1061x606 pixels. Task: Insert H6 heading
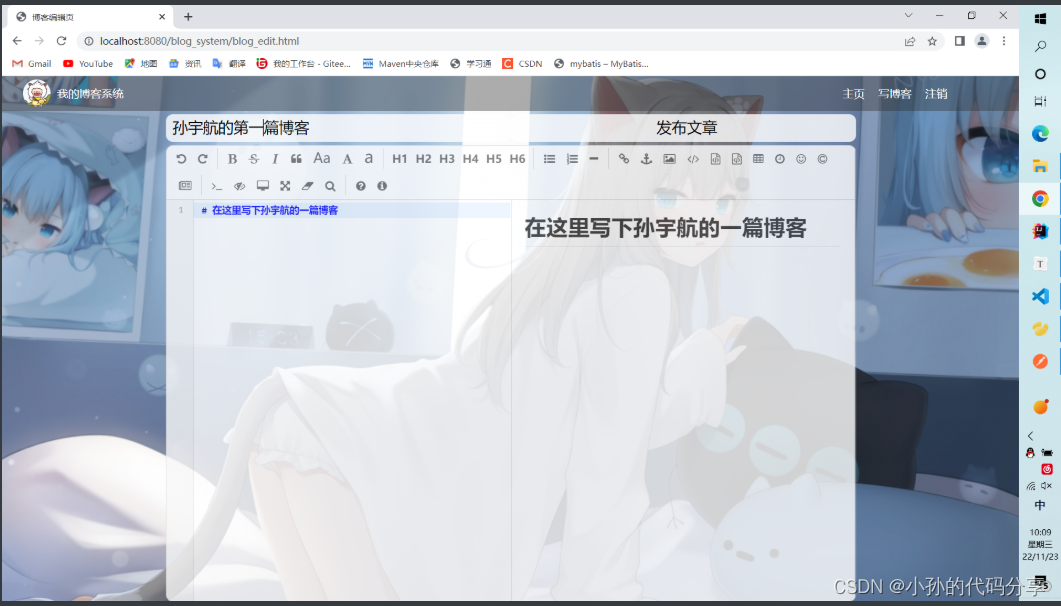tap(517, 159)
